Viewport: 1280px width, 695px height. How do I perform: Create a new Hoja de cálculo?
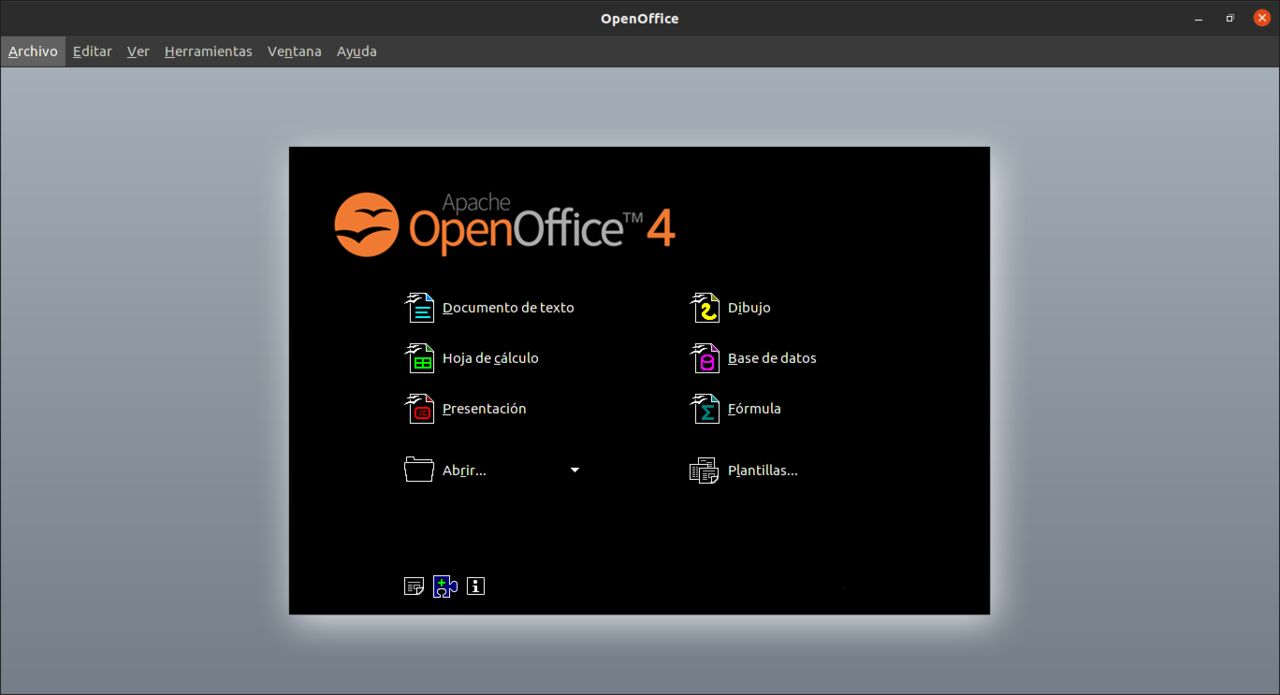pos(490,358)
